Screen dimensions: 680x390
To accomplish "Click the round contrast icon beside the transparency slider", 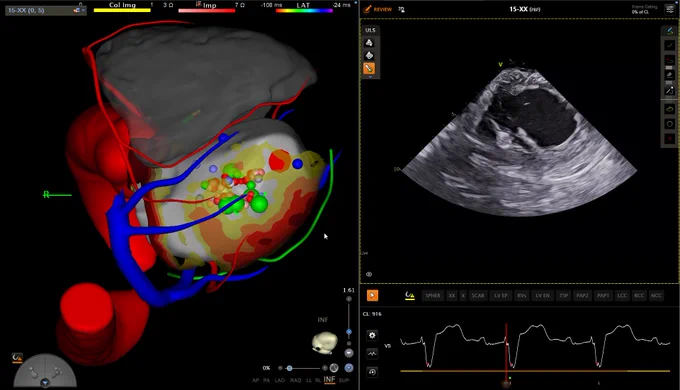I will pyautogui.click(x=334, y=368).
